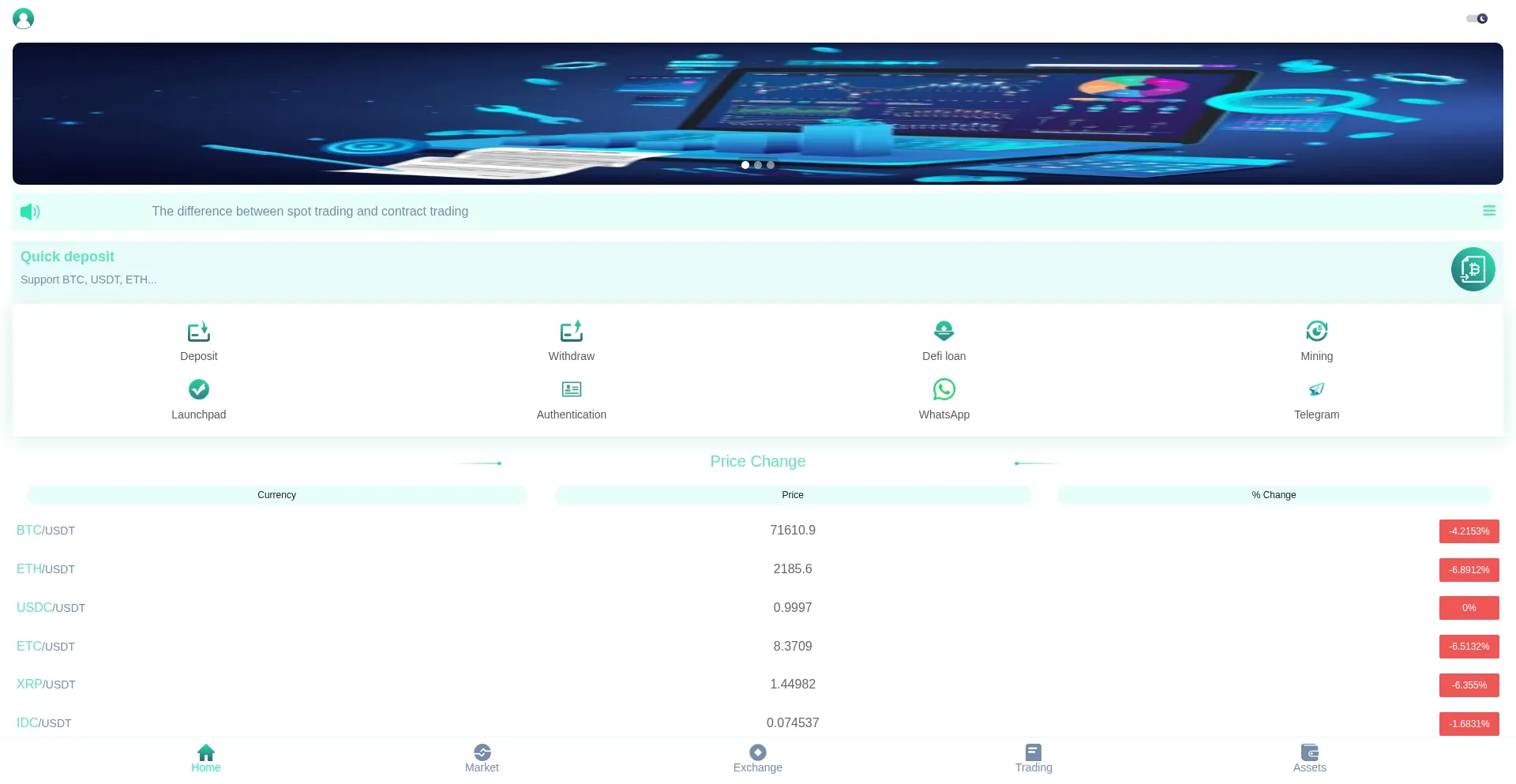Click the 0% change badge
Screen dimensions: 1516x784
click(x=1469, y=608)
